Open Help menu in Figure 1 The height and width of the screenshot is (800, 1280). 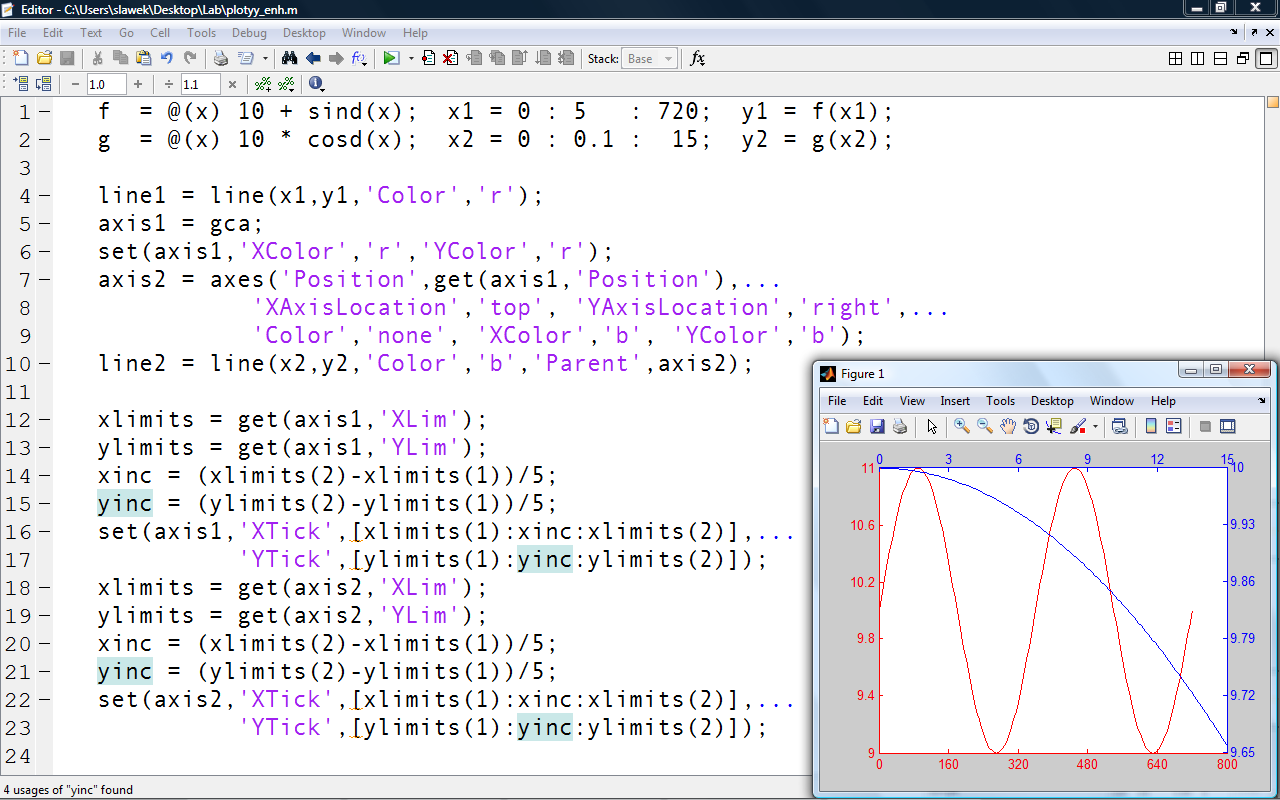point(1163,401)
